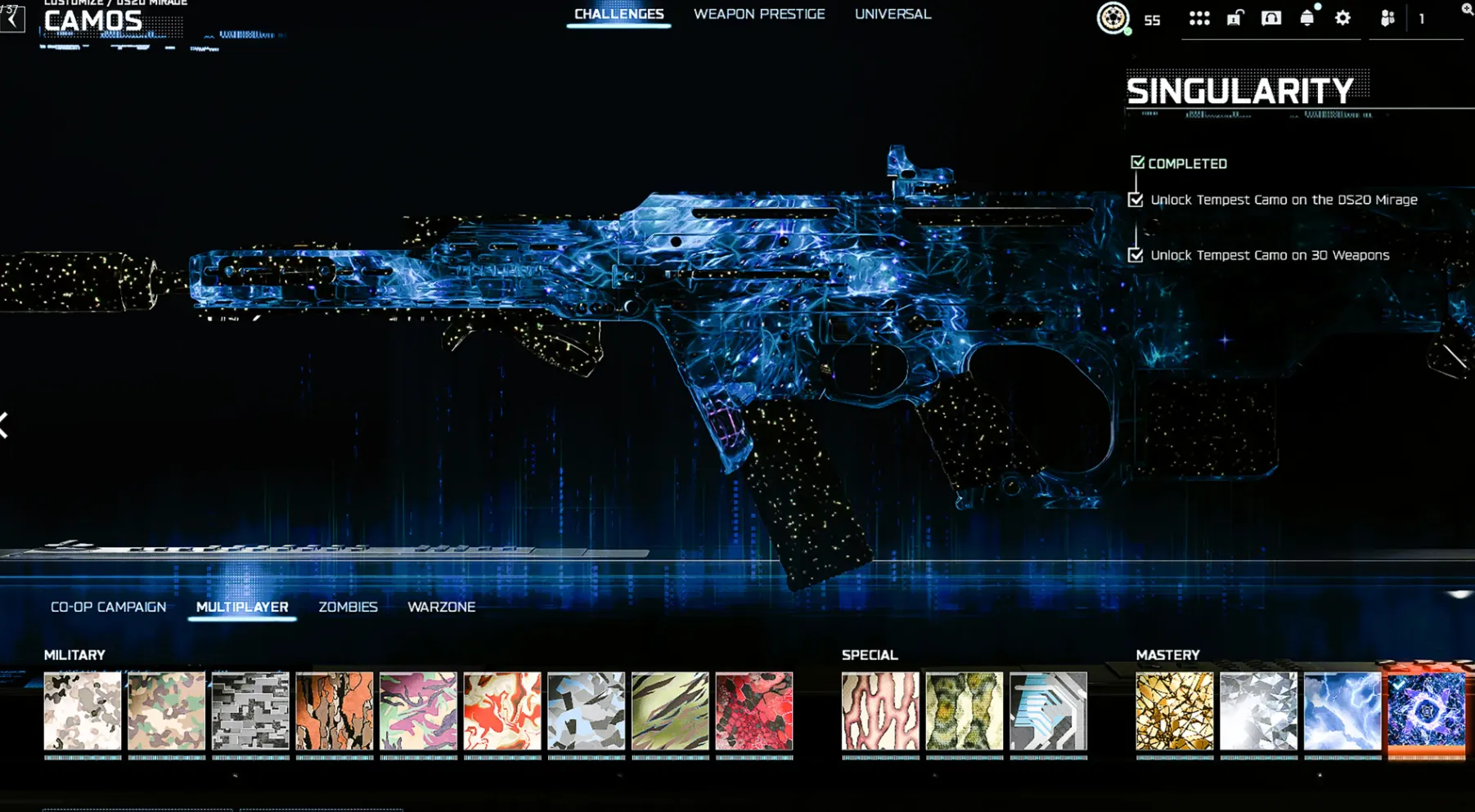Image resolution: width=1475 pixels, height=812 pixels.
Task: Select the Zombies mode tab
Action: click(348, 607)
